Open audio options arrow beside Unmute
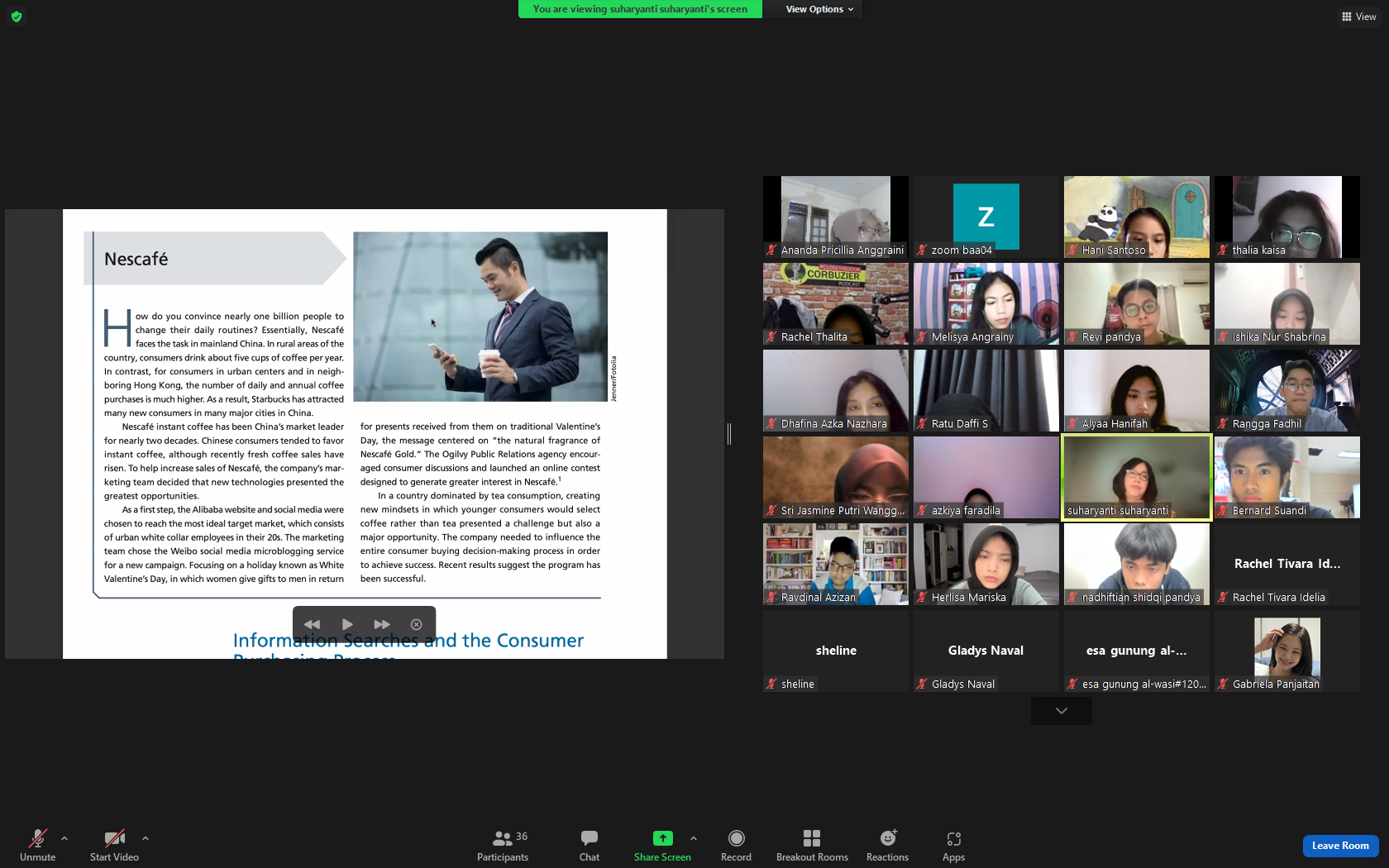This screenshot has height=868, width=1389. tap(64, 838)
